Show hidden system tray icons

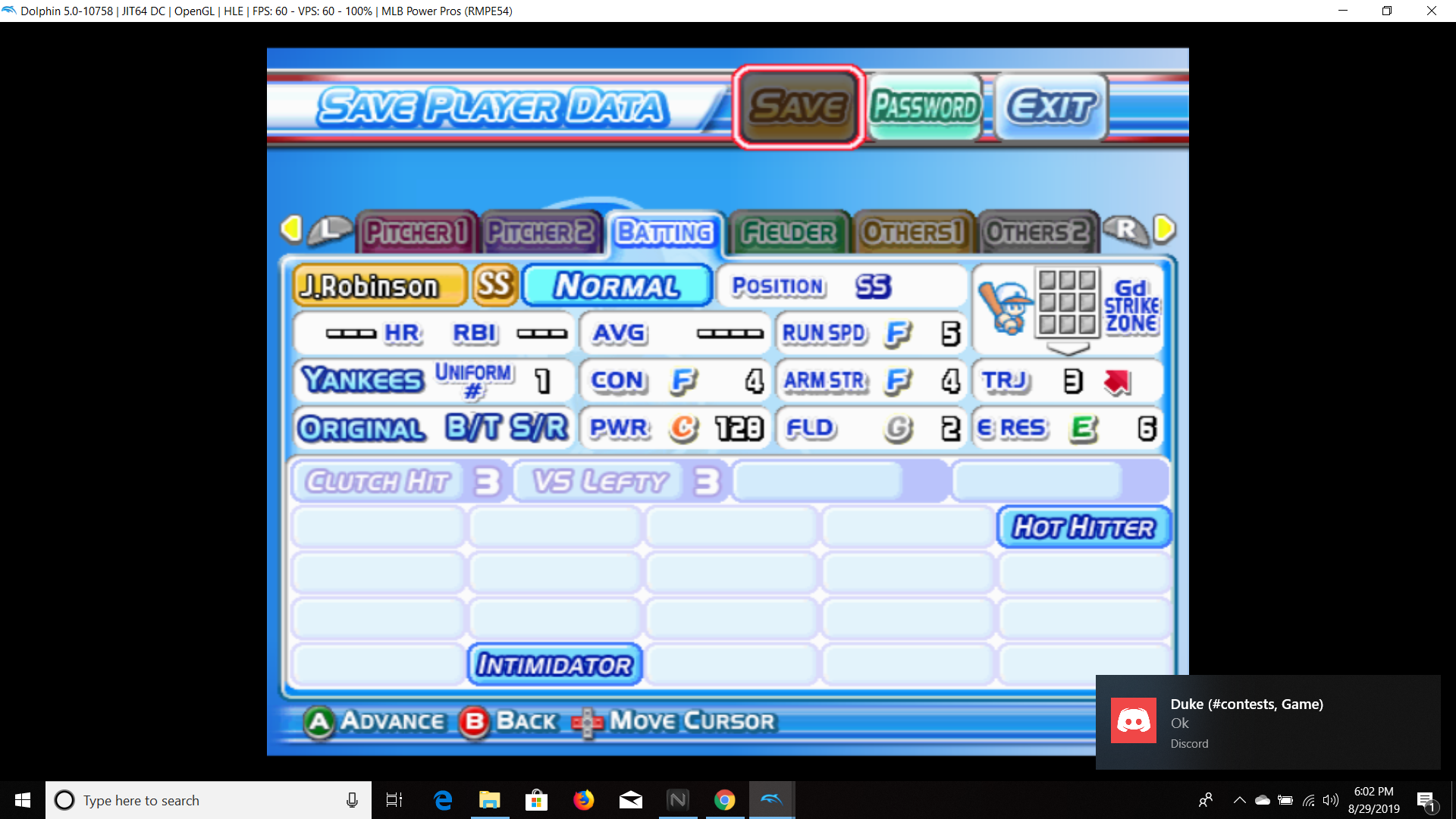[x=1239, y=800]
